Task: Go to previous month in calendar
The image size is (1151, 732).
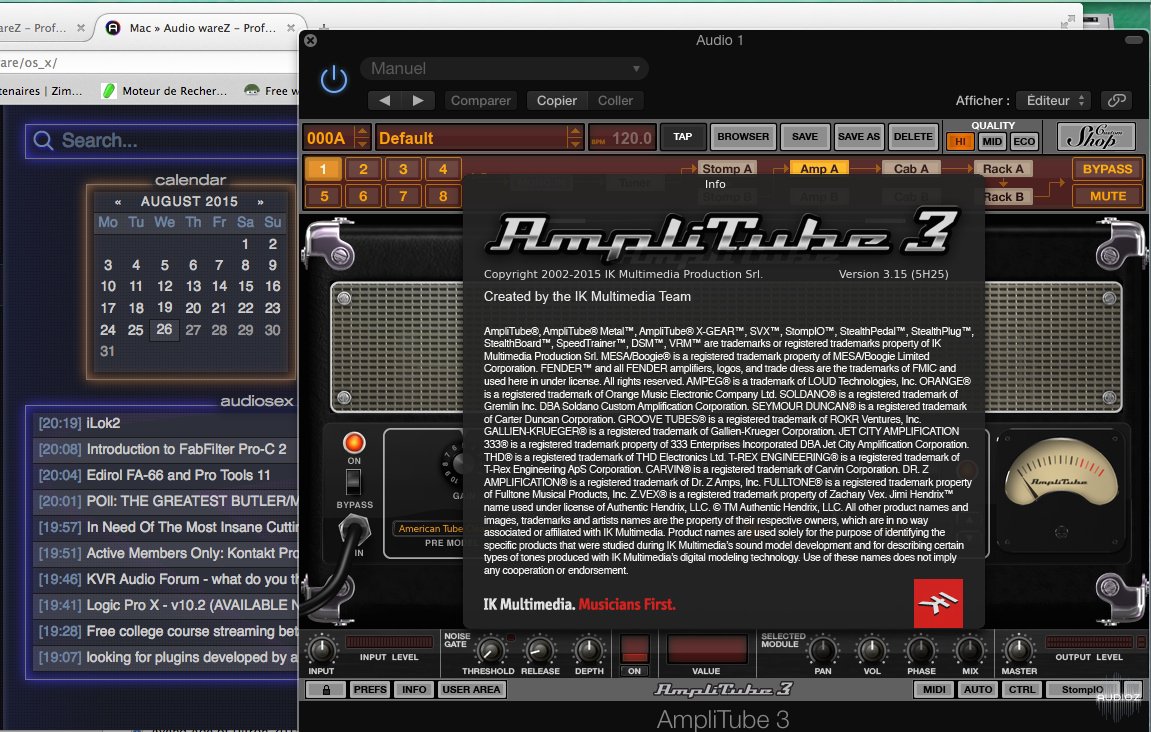Action: point(118,201)
